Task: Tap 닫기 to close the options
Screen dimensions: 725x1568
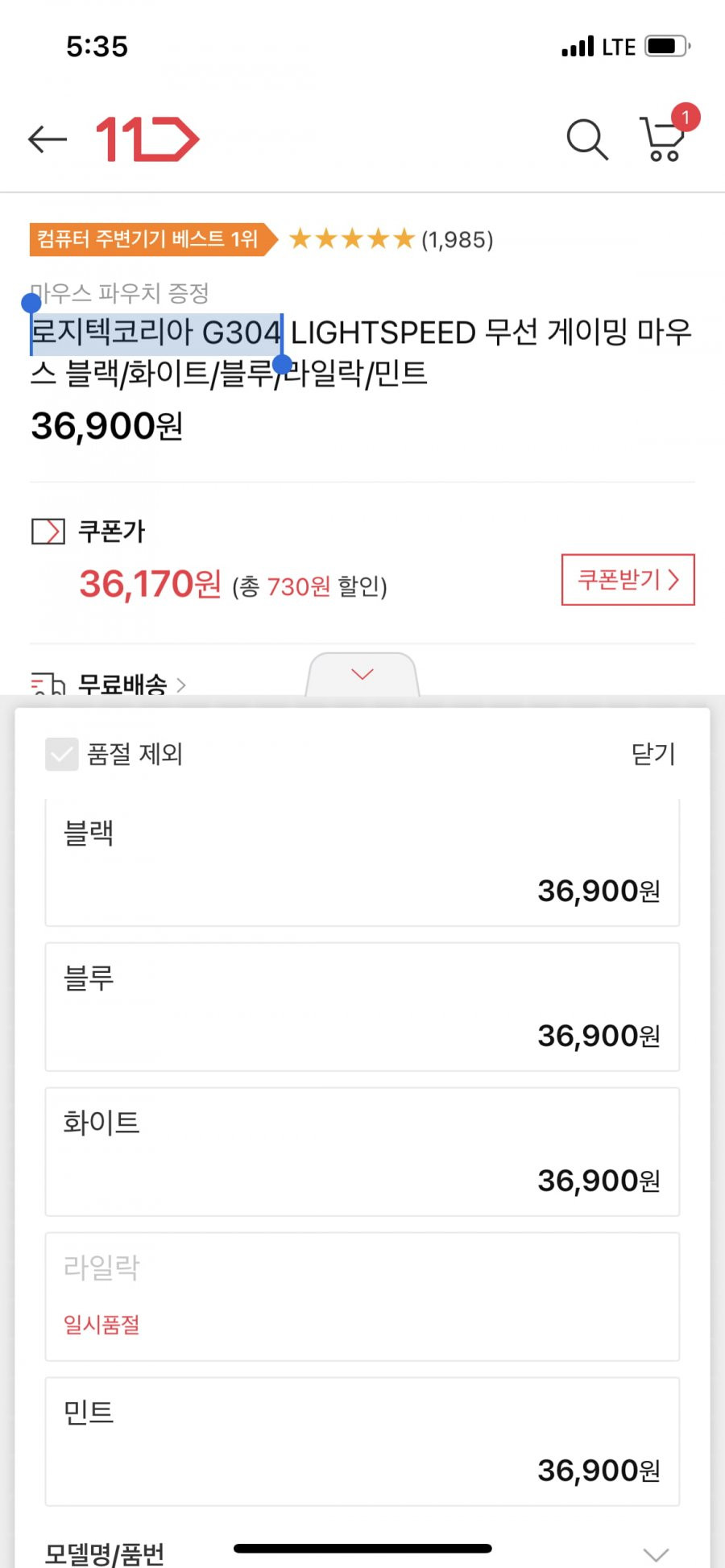Action: (x=653, y=754)
